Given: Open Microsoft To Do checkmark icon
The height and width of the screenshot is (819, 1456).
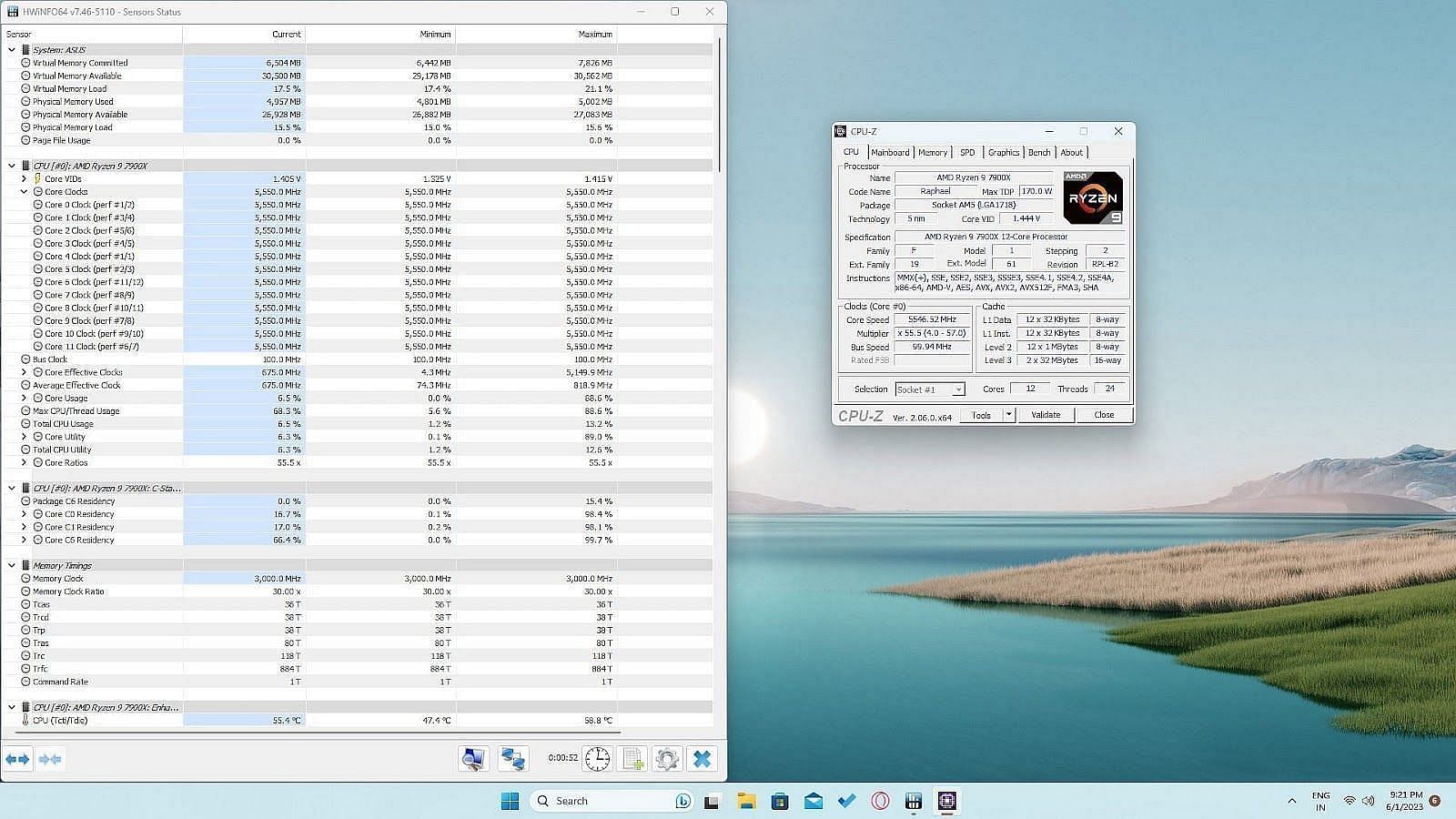Looking at the screenshot, I should (847, 801).
